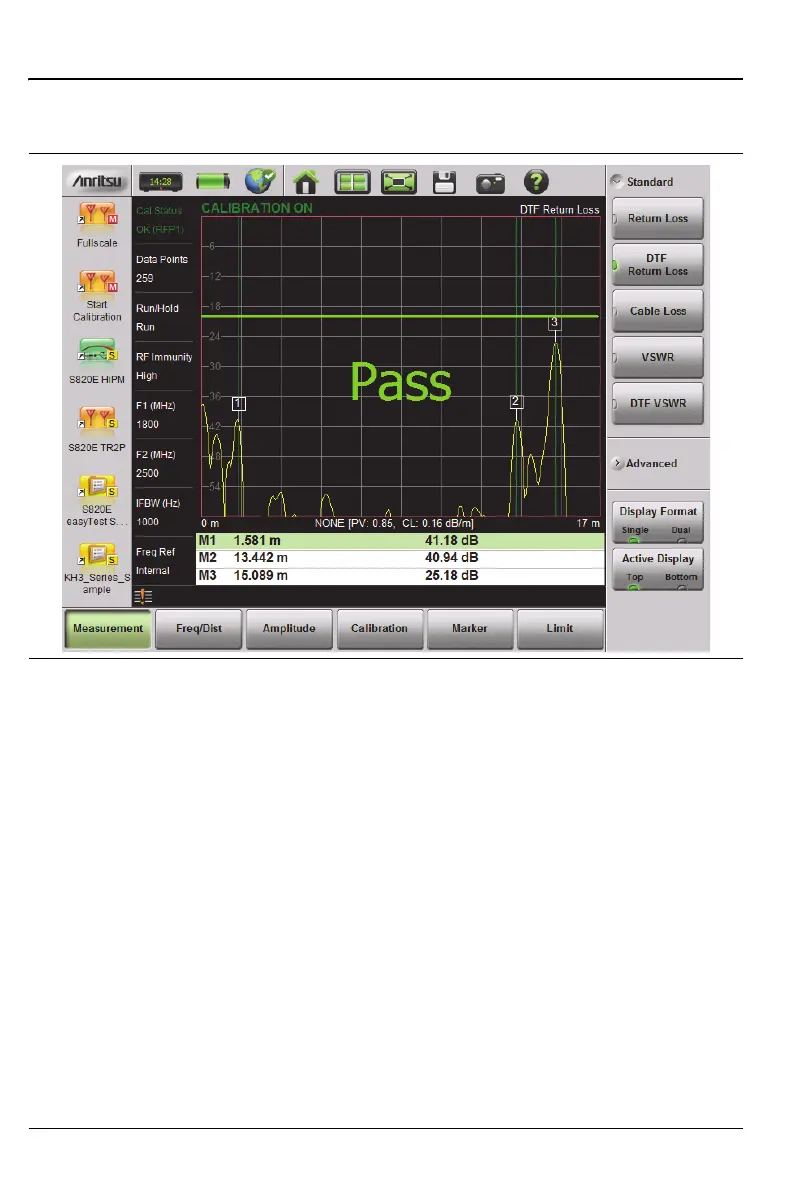Open the KH3_Series_Sample shortcut
792x1192 pixels.
(97, 555)
